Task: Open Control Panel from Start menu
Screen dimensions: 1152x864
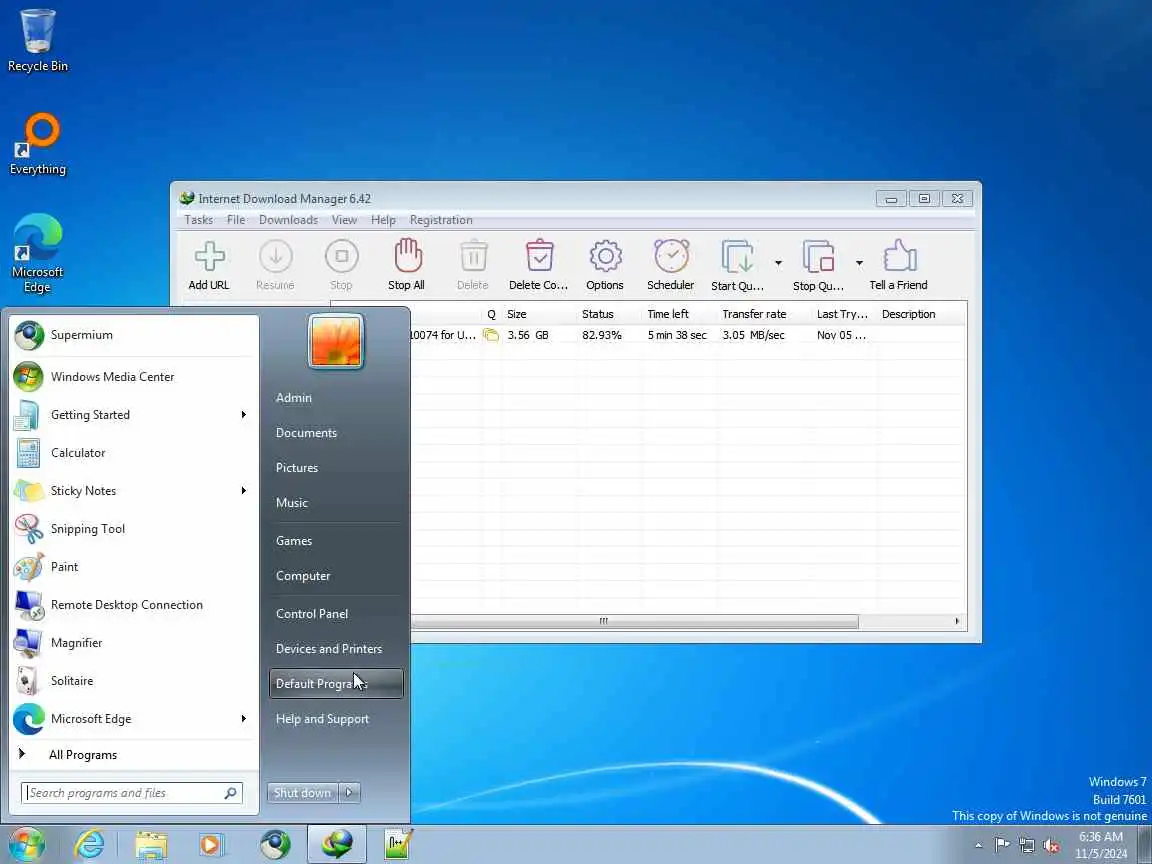Action: coord(336,614)
